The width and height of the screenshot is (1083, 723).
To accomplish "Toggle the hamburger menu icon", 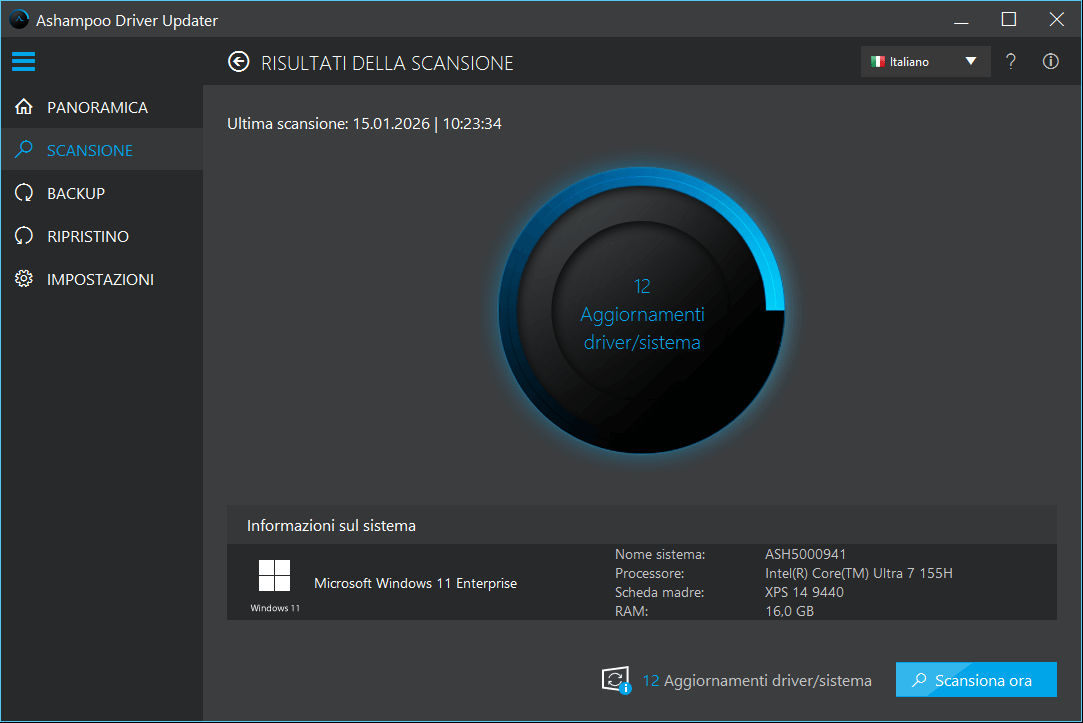I will [24, 62].
